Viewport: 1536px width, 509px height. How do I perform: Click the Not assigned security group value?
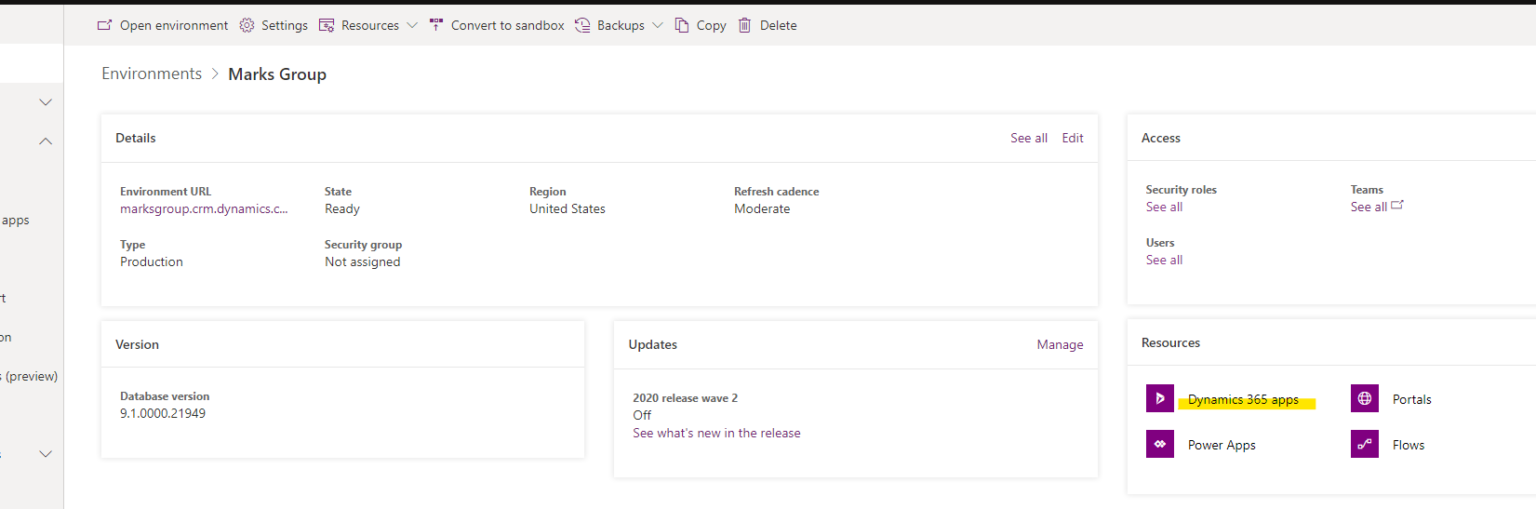coord(362,262)
